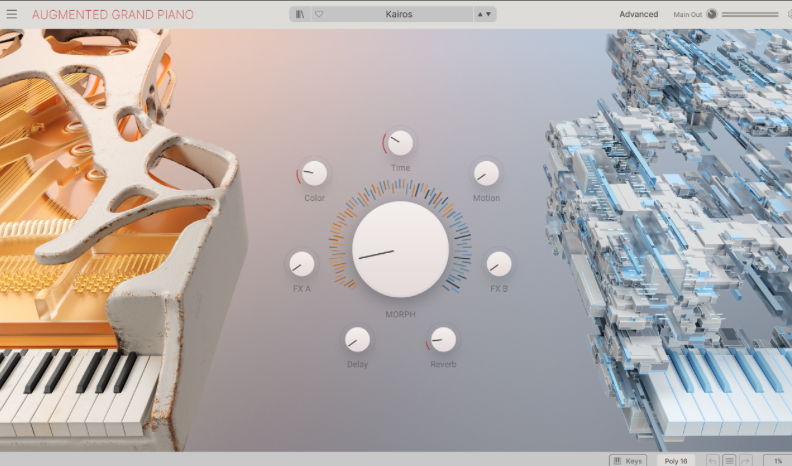Open the edit history list icon
The height and width of the screenshot is (466, 792).
(729, 460)
